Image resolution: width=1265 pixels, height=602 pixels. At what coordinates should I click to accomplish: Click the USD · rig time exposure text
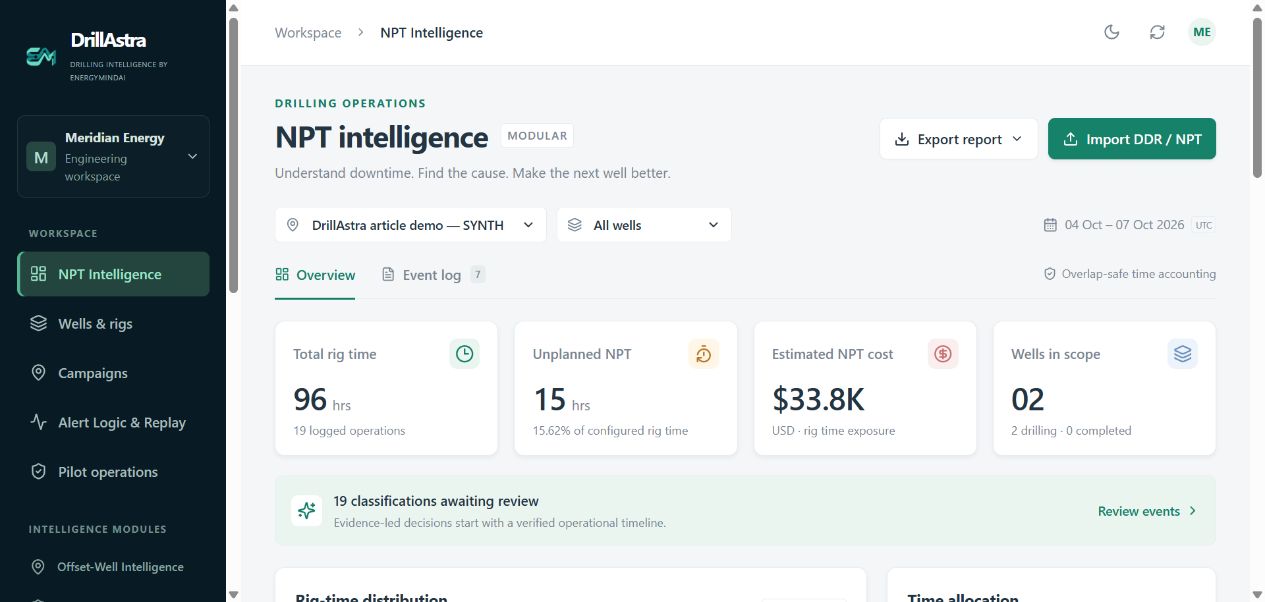click(834, 431)
